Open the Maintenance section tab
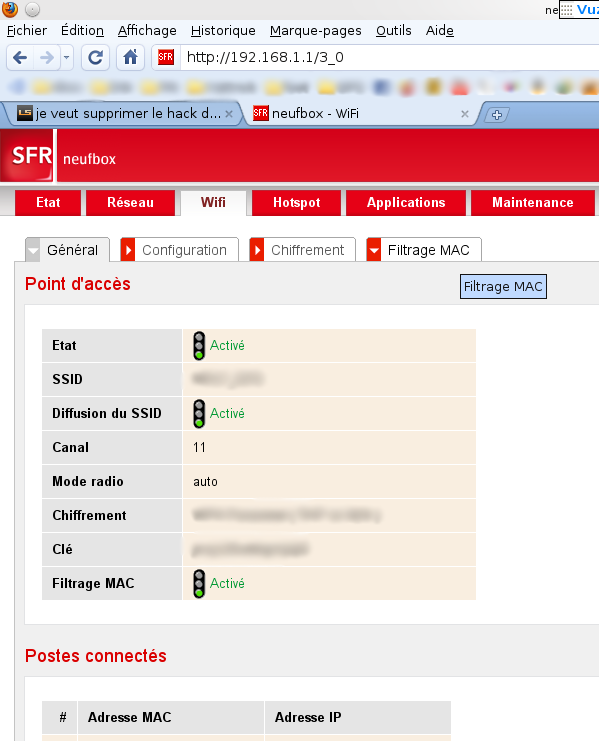This screenshot has width=599, height=741. [x=533, y=203]
